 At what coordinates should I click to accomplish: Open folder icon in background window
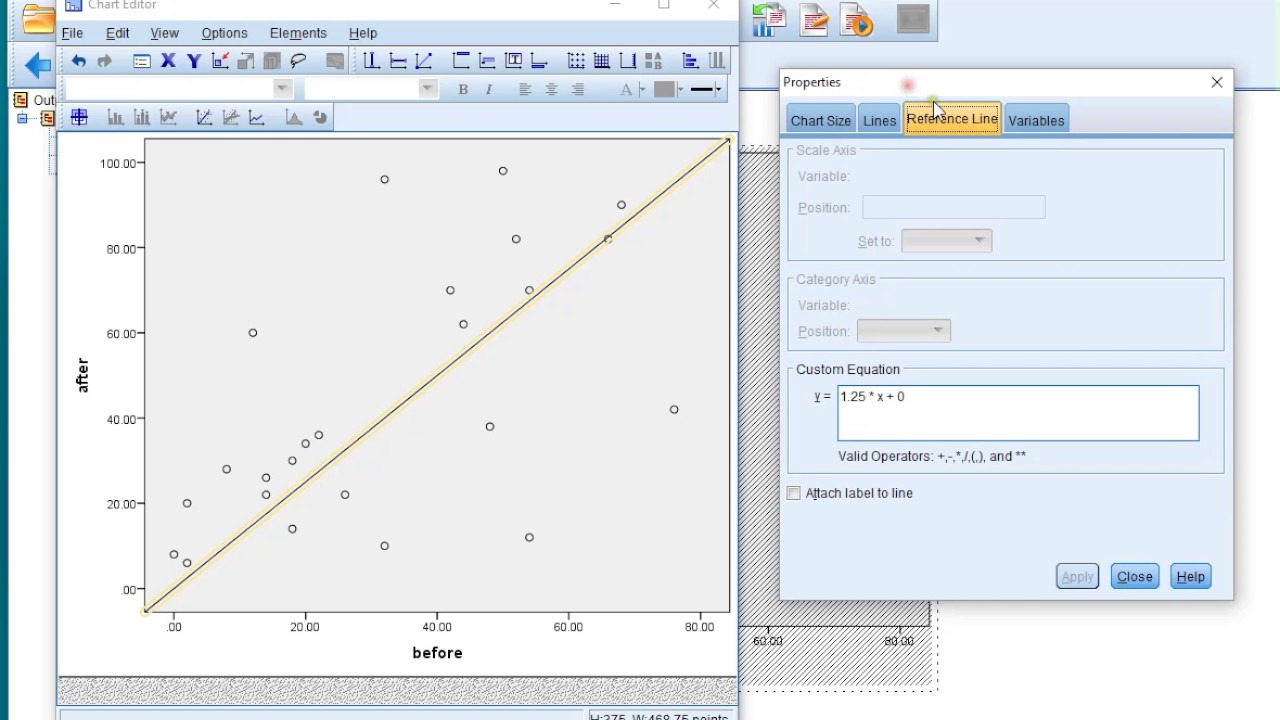[38, 19]
